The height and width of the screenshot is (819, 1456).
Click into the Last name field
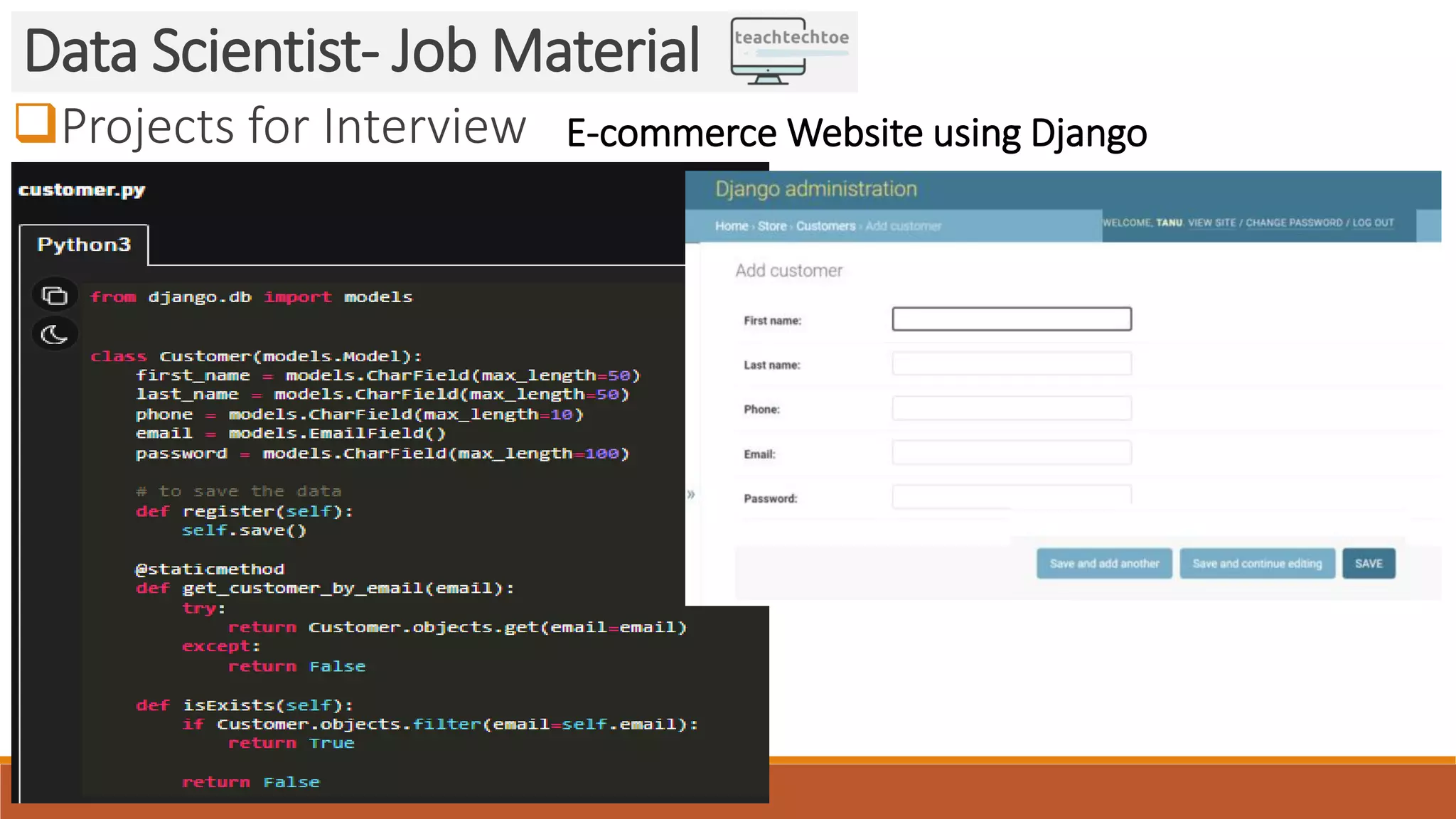[1012, 364]
